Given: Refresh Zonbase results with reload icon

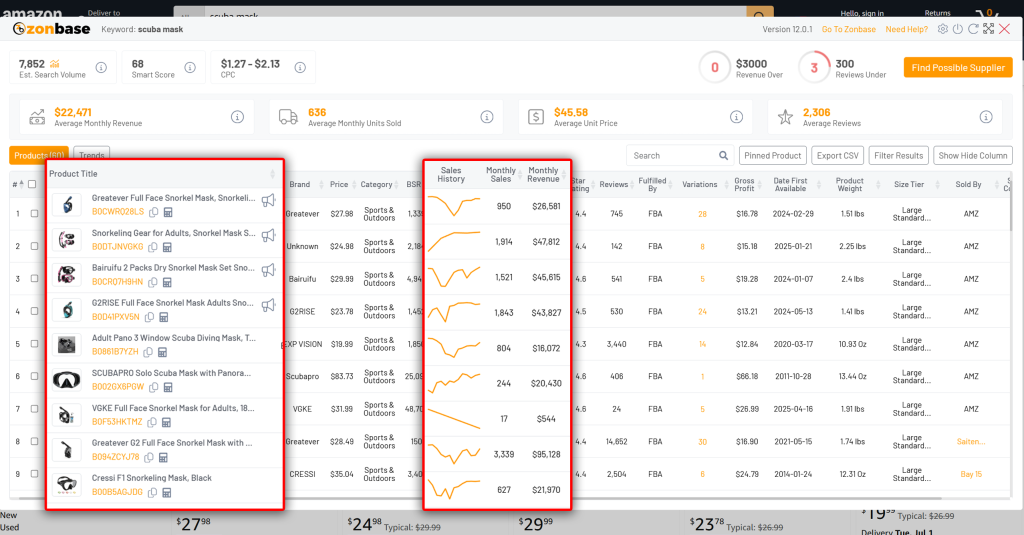Looking at the screenshot, I should coord(973,29).
